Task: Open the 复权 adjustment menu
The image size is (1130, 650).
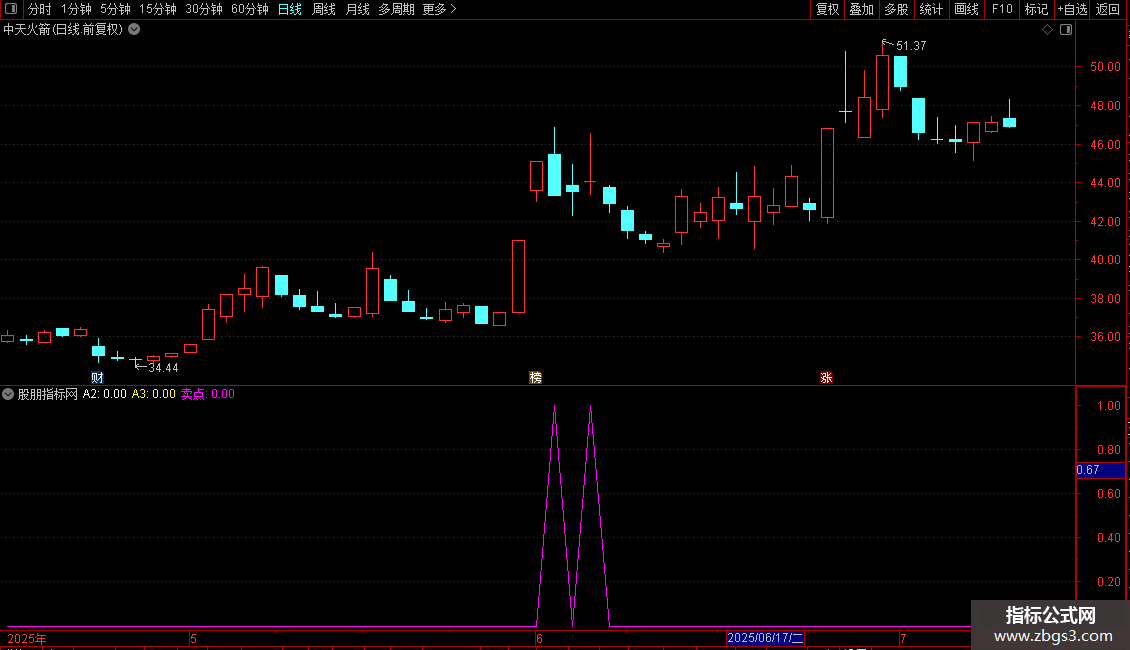Action: click(827, 9)
